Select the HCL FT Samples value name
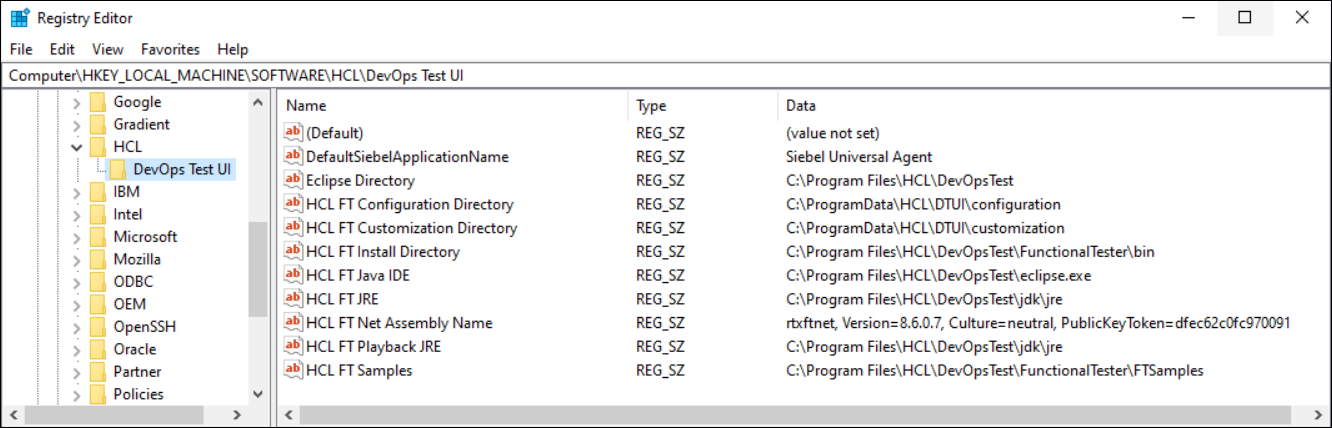Image resolution: width=1332 pixels, height=428 pixels. pyautogui.click(x=359, y=370)
